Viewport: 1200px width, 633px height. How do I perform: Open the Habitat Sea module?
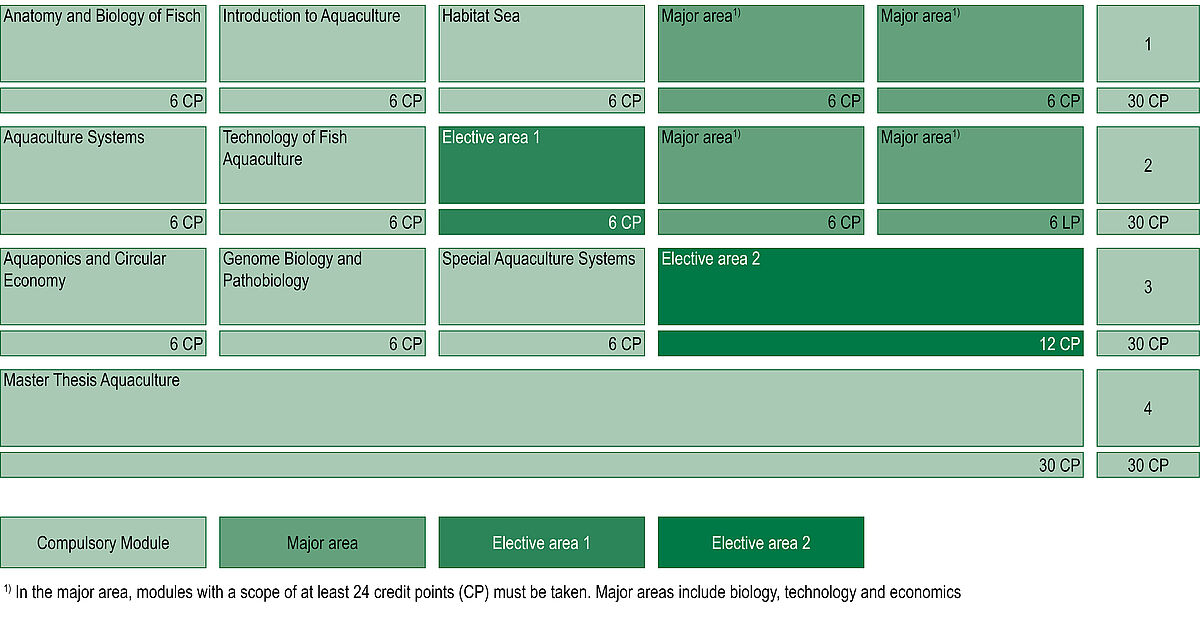coord(542,44)
